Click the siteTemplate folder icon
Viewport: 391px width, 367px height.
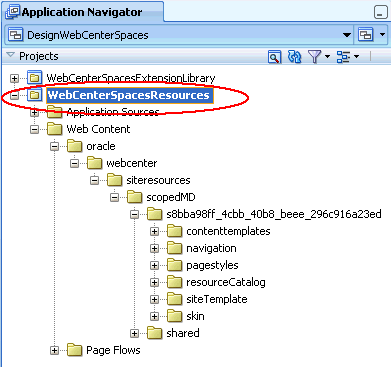click(x=174, y=299)
